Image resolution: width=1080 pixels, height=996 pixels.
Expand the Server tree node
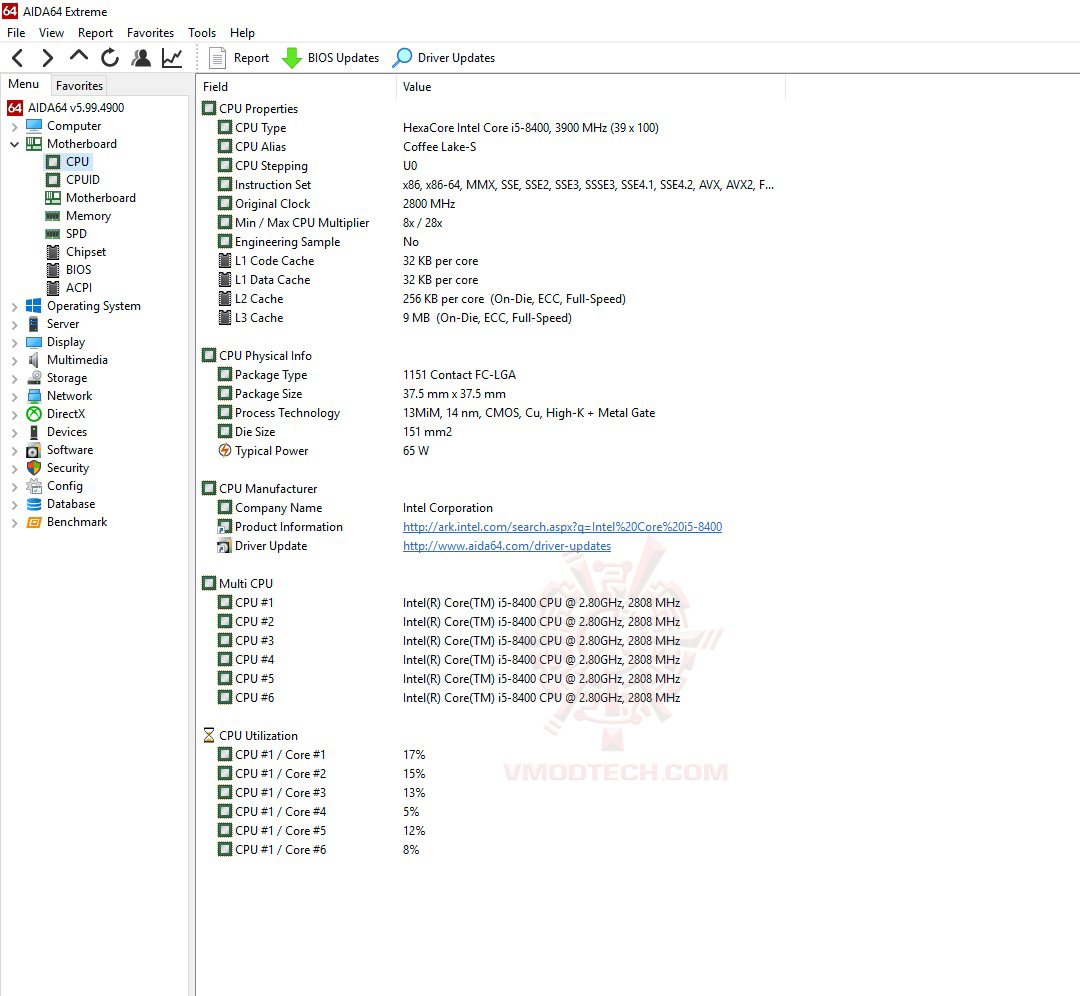(x=14, y=324)
